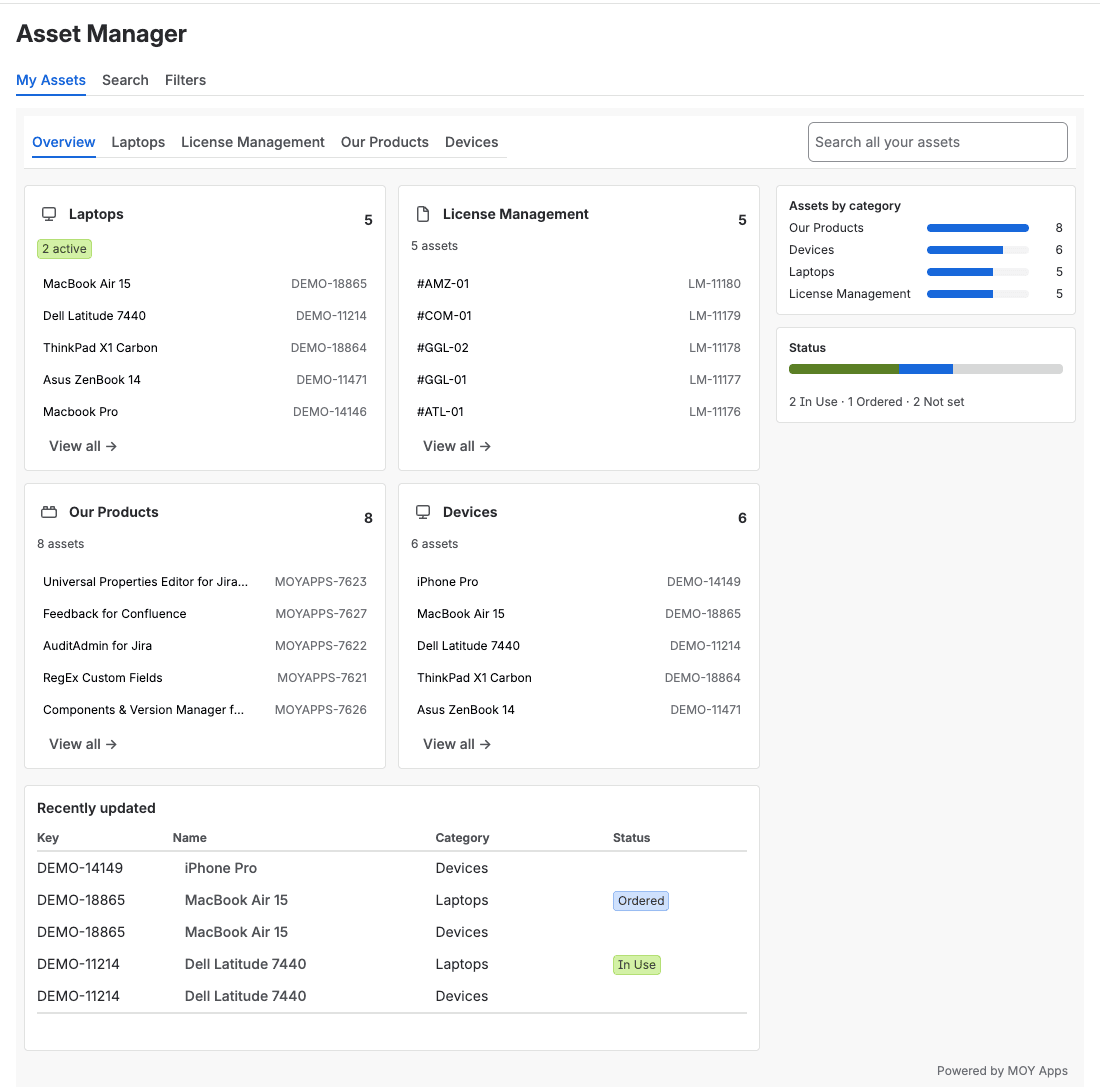This screenshot has height=1091, width=1100.
Task: Open Feedback for Confluence product
Action: (x=205, y=614)
